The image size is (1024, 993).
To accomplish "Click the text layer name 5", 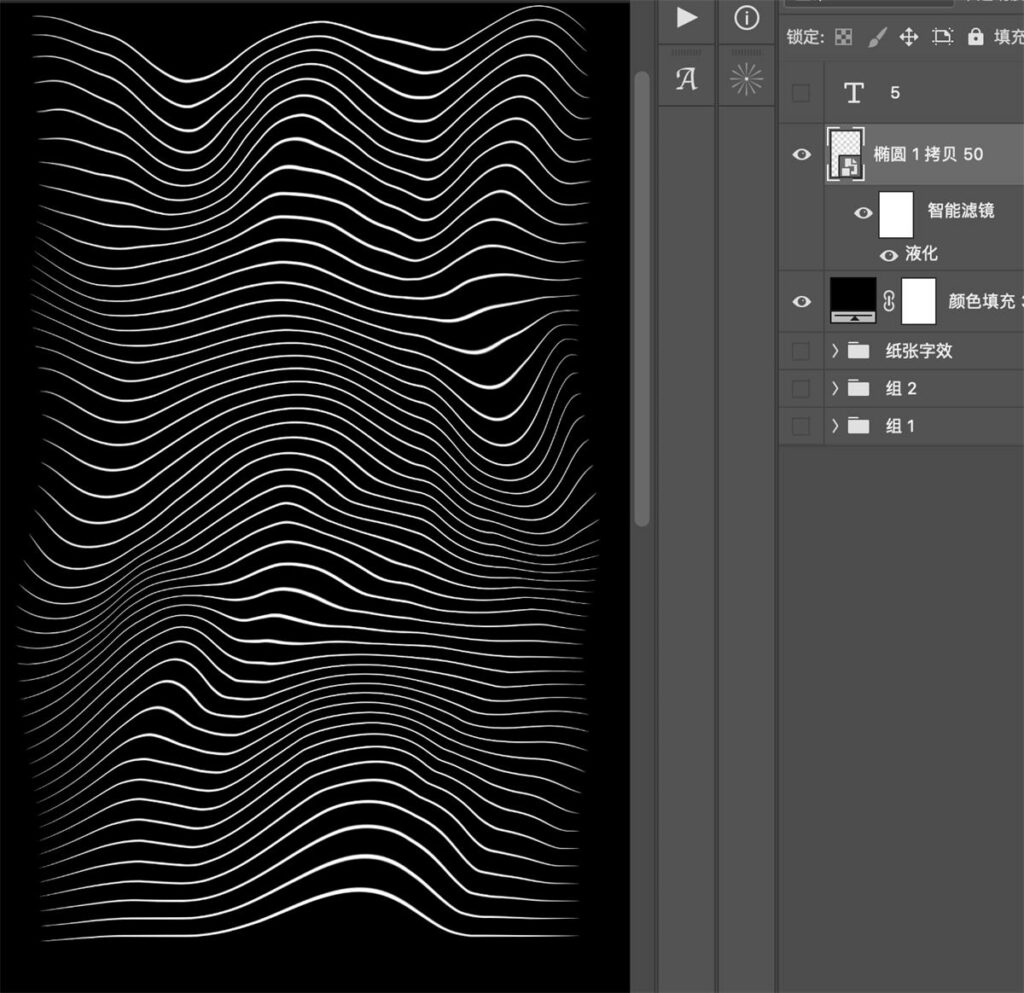I will pos(895,93).
